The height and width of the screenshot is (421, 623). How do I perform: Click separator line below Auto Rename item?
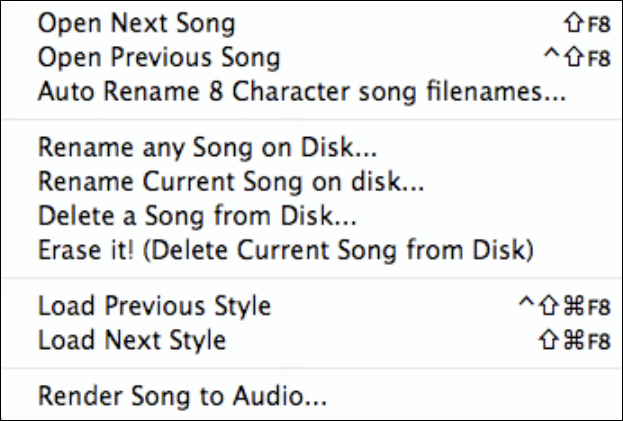pyautogui.click(x=310, y=121)
